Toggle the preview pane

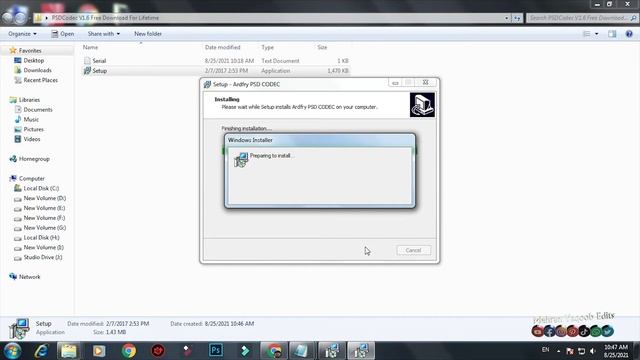612,34
